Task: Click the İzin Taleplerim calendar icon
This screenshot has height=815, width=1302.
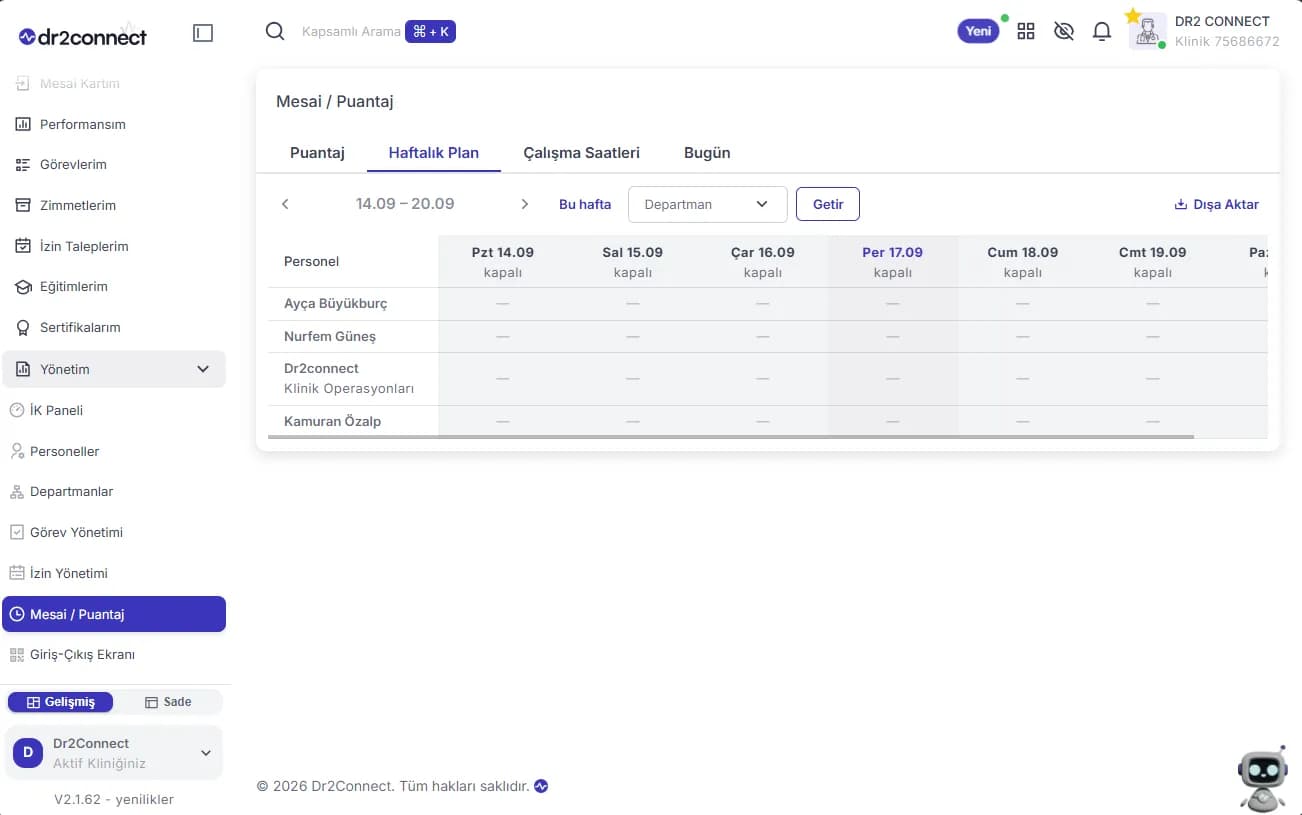Action: coord(23,246)
